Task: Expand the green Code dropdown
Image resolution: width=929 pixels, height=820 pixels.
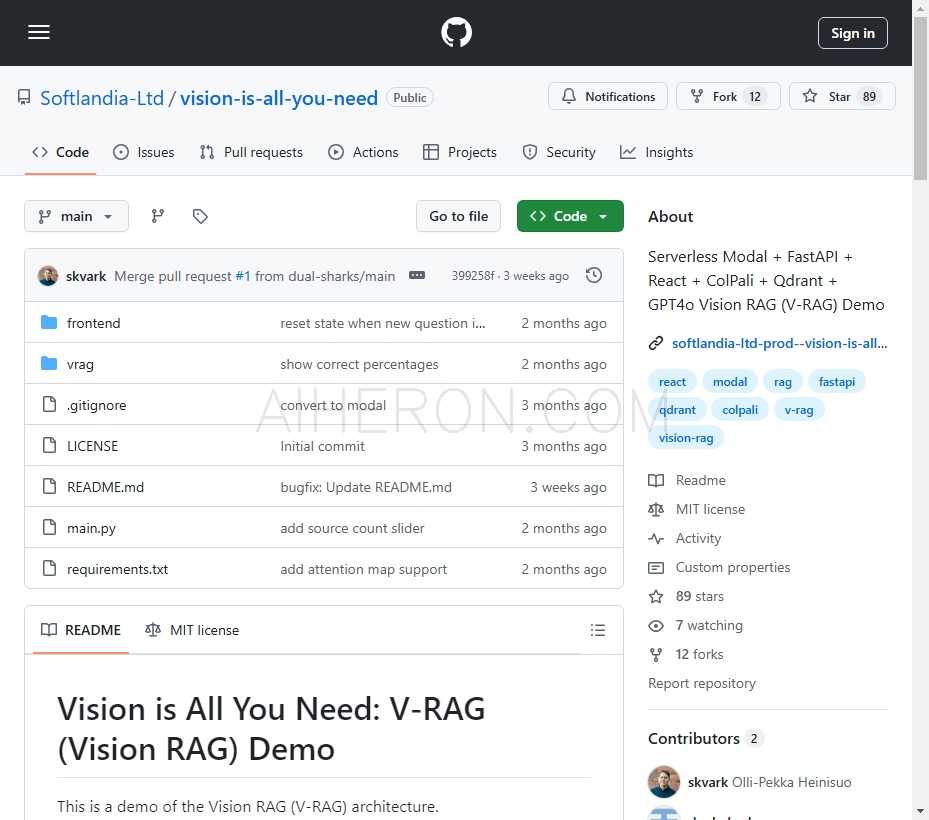Action: point(569,216)
